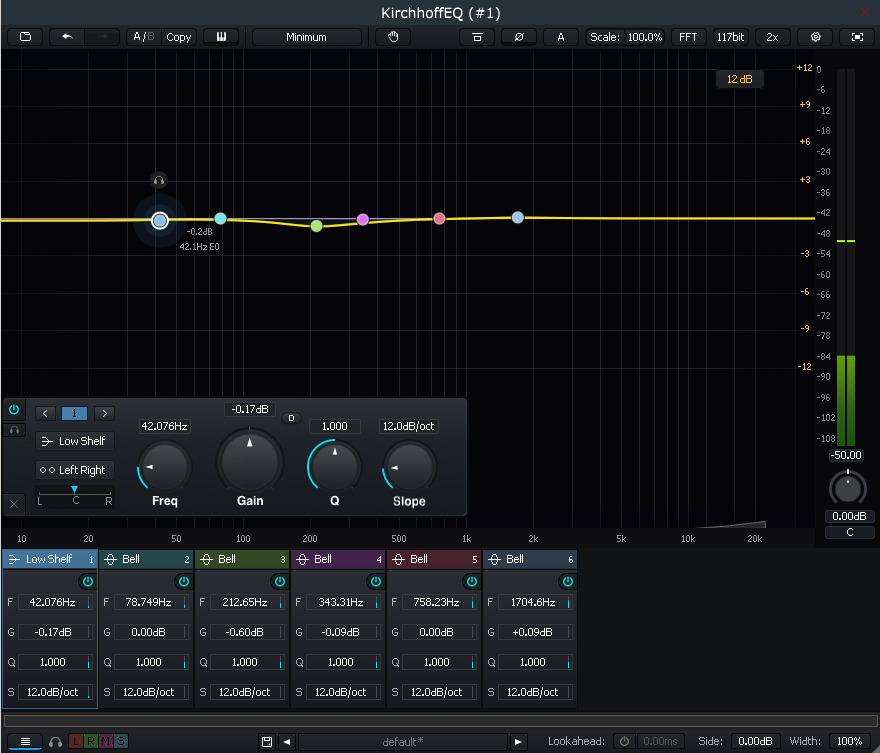Toggle power for Bell band 6

(567, 581)
